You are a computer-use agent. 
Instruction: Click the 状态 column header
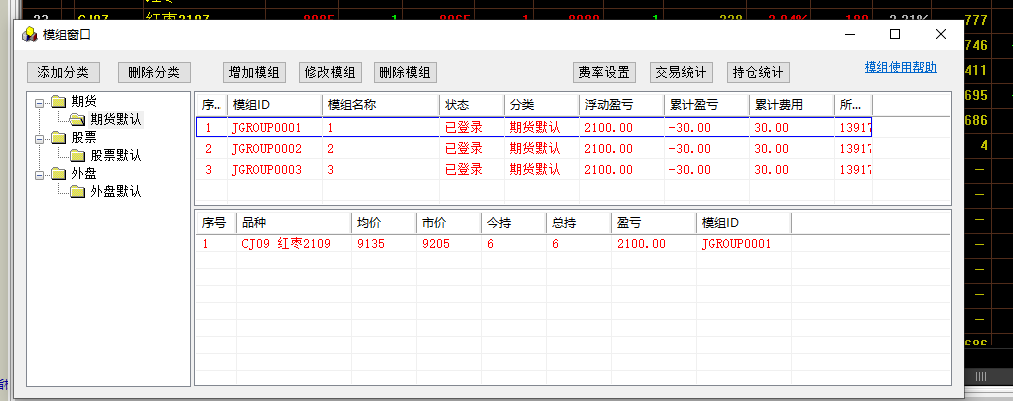(x=472, y=105)
